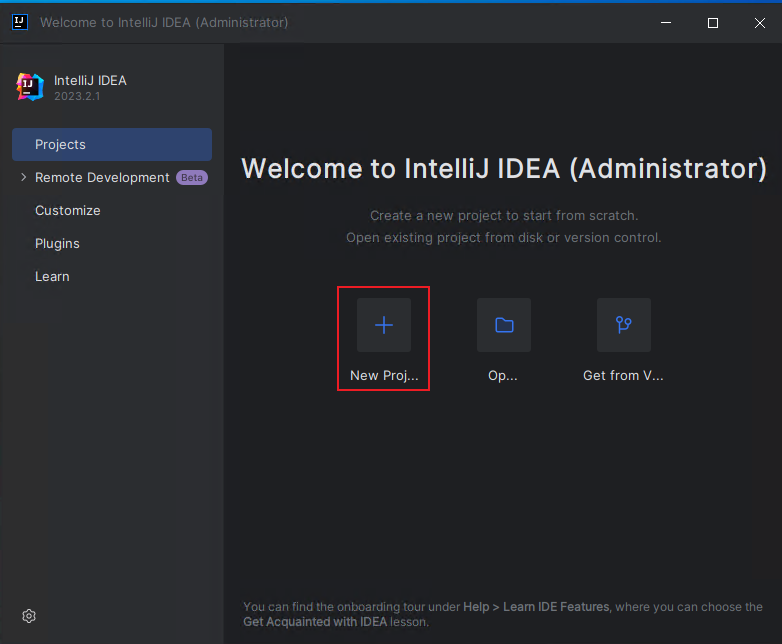Click "Create a new project to start from scratch."
Image resolution: width=782 pixels, height=644 pixels.
tap(504, 215)
